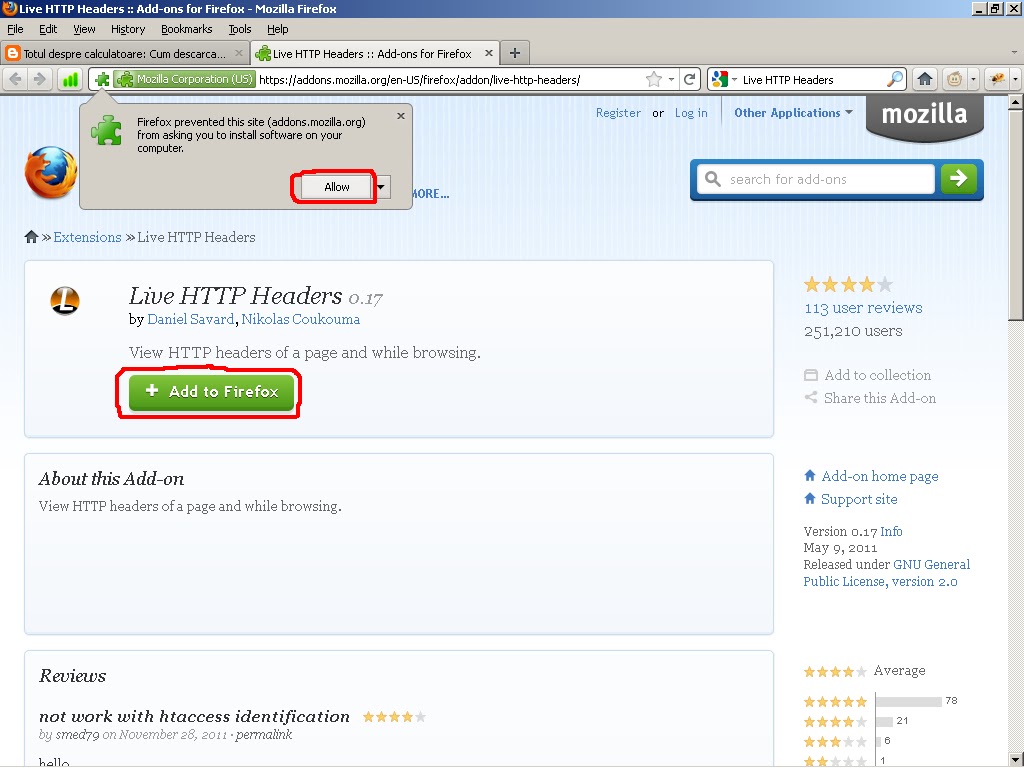The height and width of the screenshot is (768, 1024).
Task: Switch to Totul despre calculatoare tab
Action: click(125, 53)
